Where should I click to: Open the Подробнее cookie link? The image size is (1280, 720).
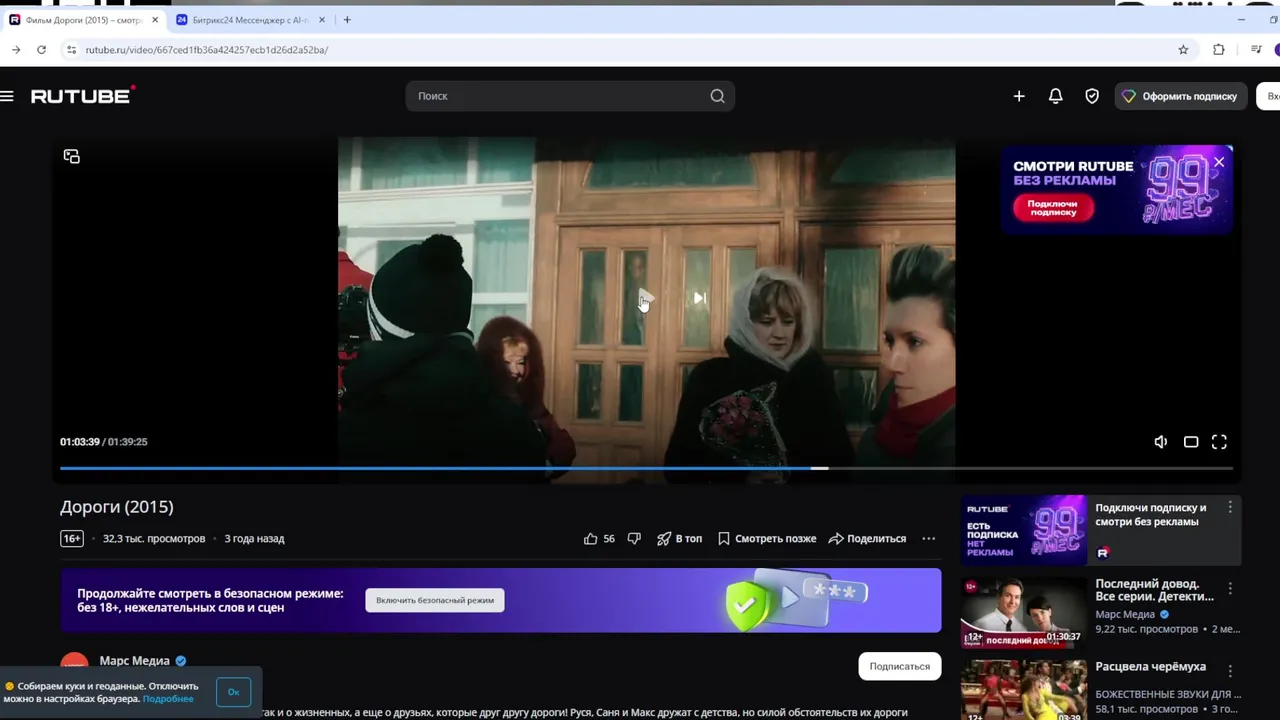point(168,699)
